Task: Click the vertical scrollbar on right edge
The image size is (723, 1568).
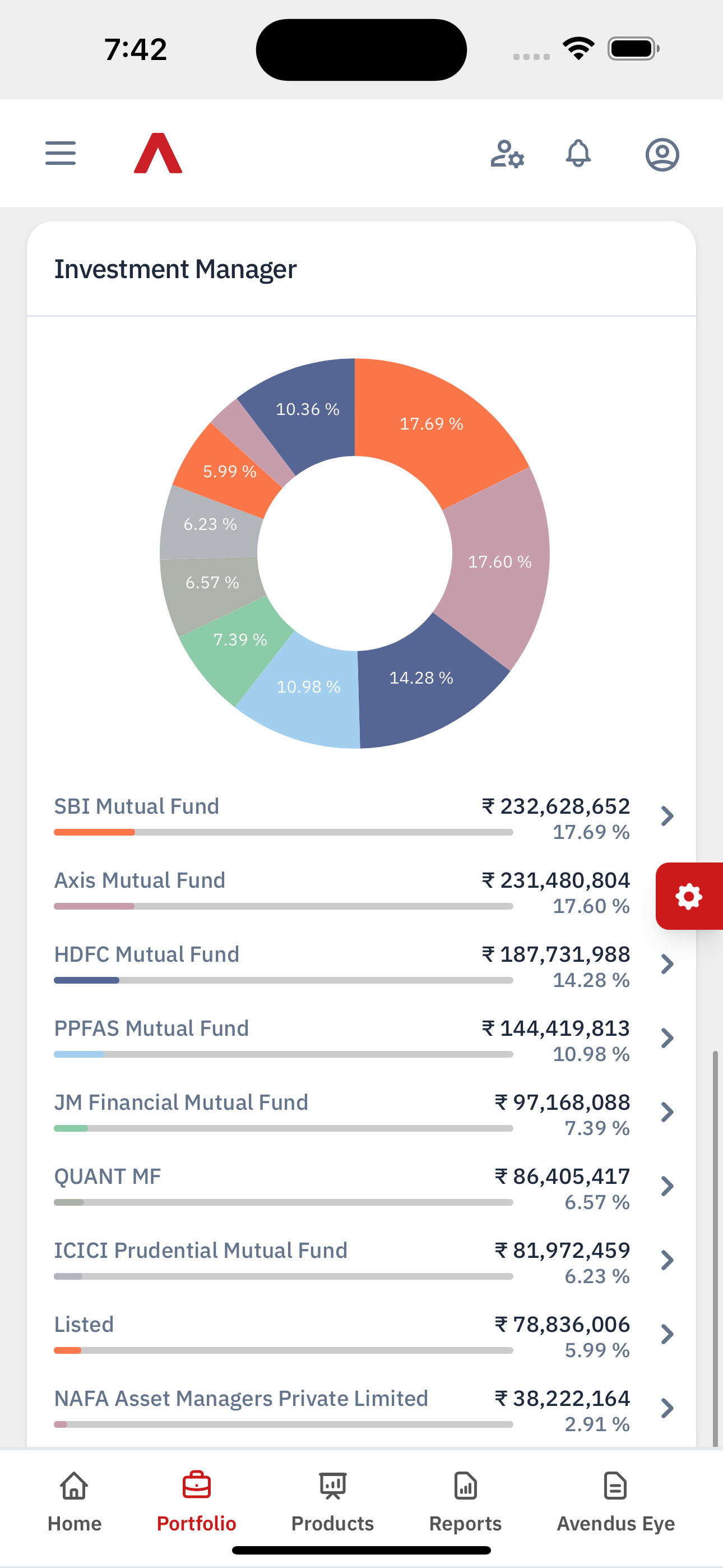Action: point(715,1248)
